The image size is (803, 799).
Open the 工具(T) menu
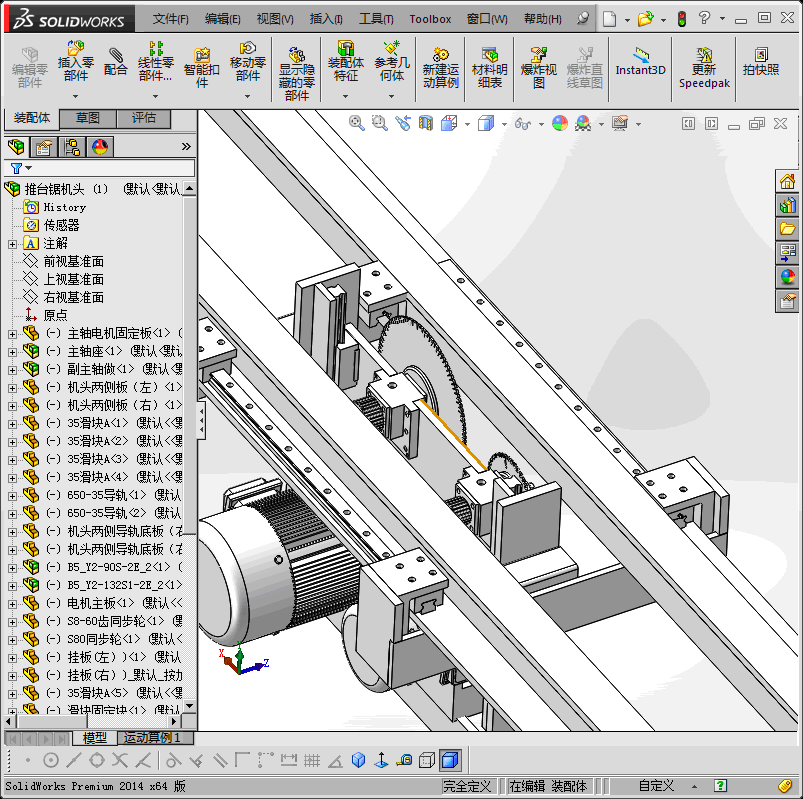coord(376,19)
